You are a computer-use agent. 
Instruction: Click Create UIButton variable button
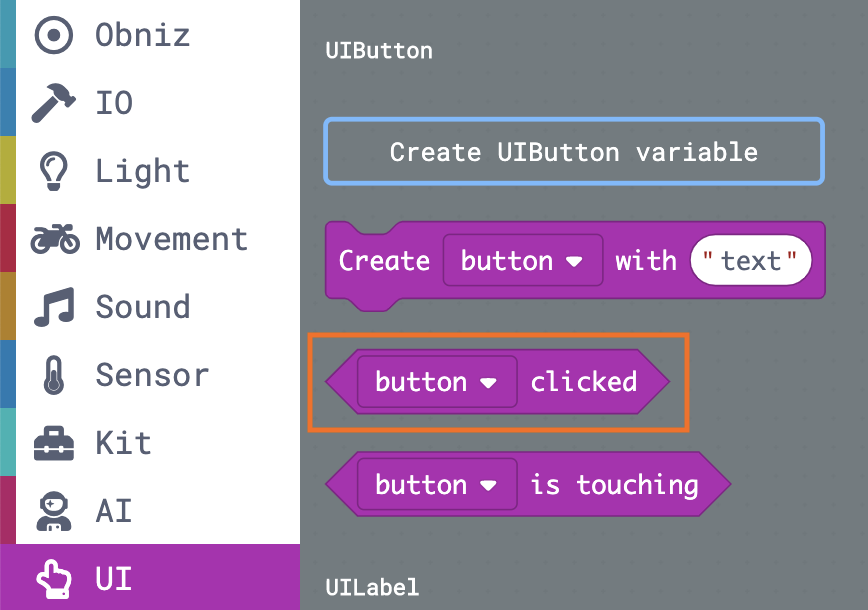pyautogui.click(x=574, y=151)
